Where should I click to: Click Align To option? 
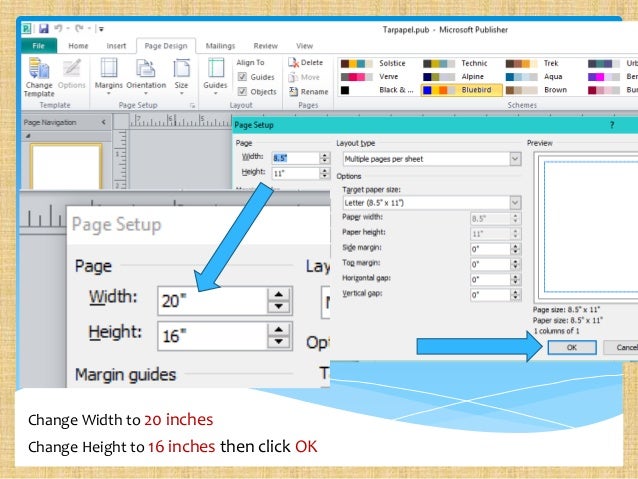click(250, 62)
